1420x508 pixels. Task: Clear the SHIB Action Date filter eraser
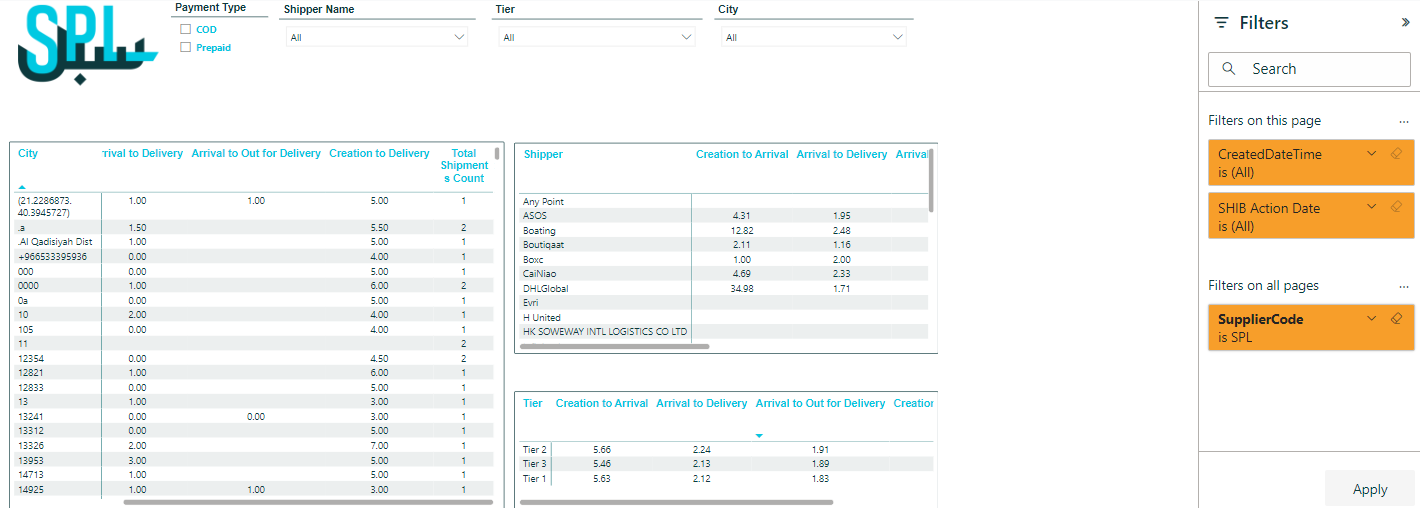click(1397, 207)
